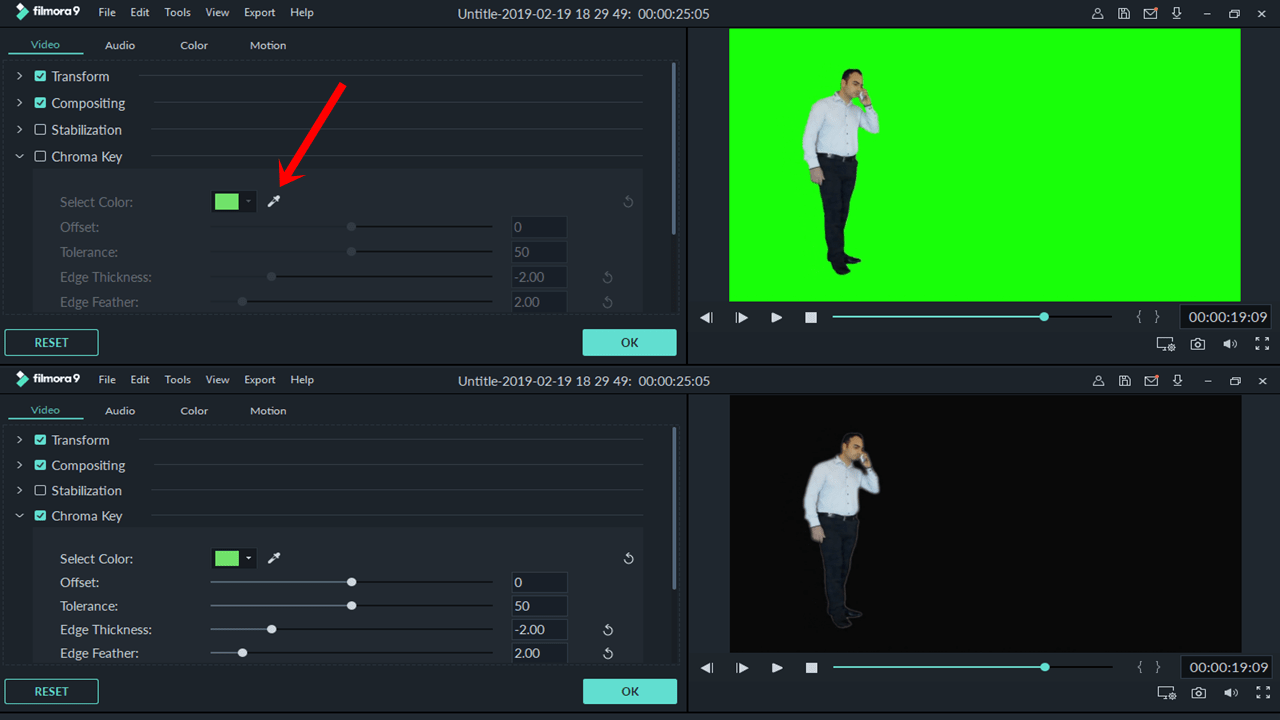Click the settings scrollbar in the green-preview window
The height and width of the screenshot is (720, 1280).
[x=674, y=148]
